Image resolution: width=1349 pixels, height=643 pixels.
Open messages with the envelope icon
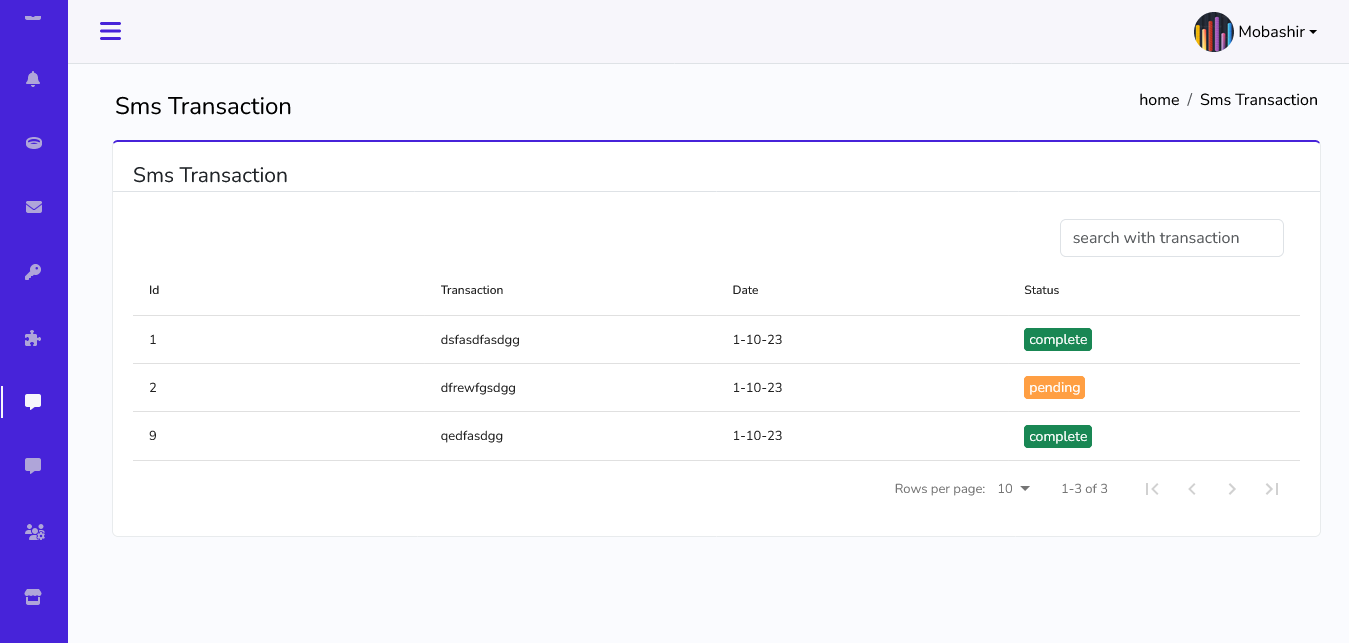point(33,207)
